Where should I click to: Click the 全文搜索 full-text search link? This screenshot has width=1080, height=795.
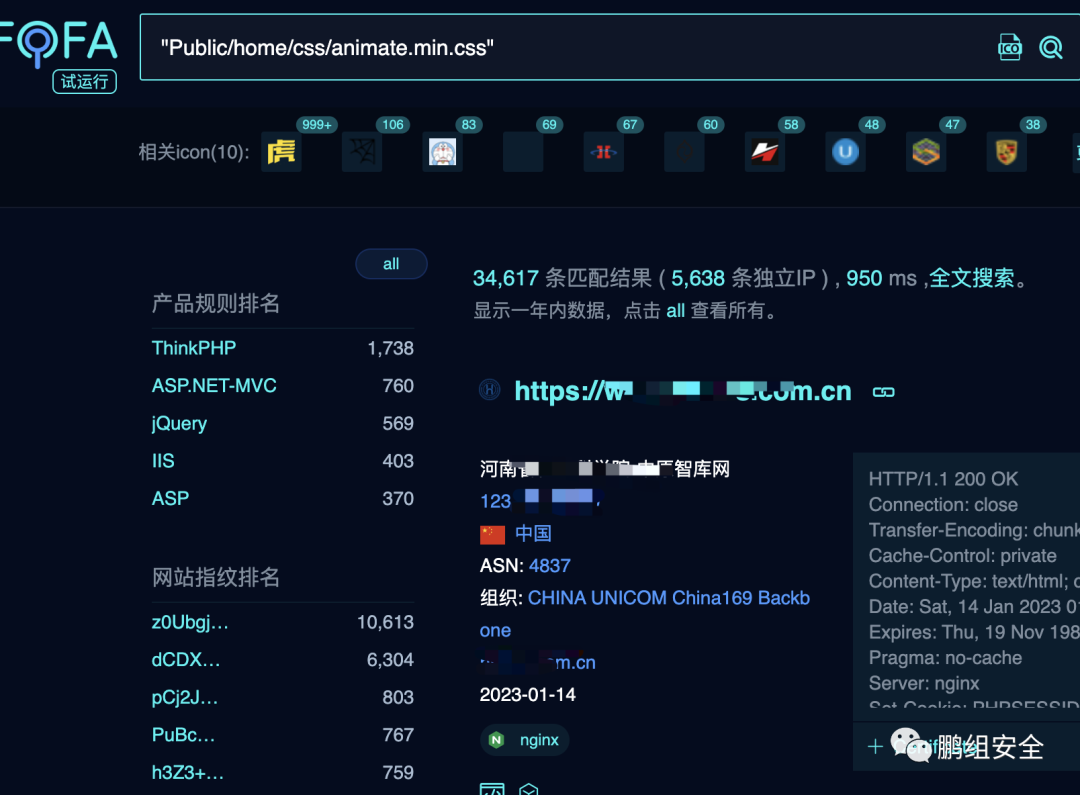click(x=971, y=278)
